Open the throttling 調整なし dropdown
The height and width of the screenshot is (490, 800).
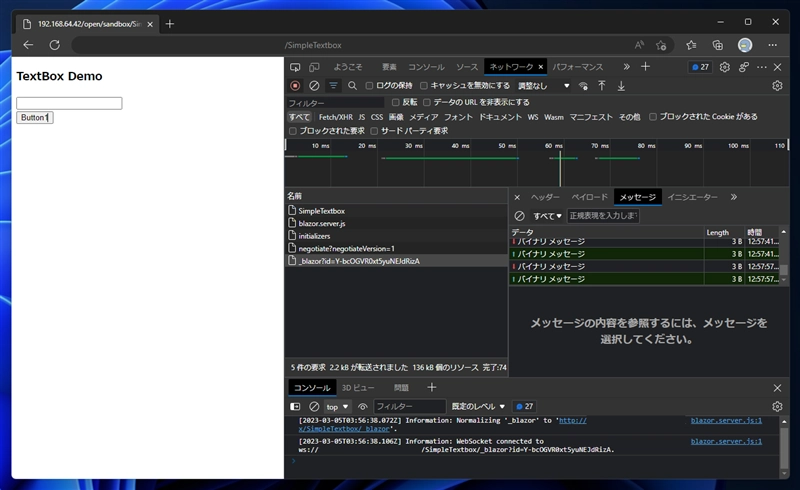(544, 86)
